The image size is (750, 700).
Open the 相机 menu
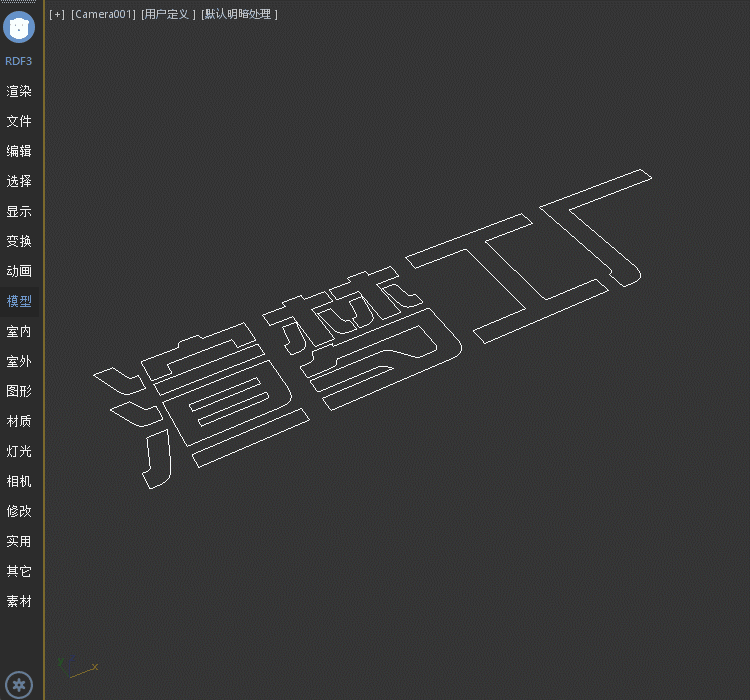[x=19, y=481]
